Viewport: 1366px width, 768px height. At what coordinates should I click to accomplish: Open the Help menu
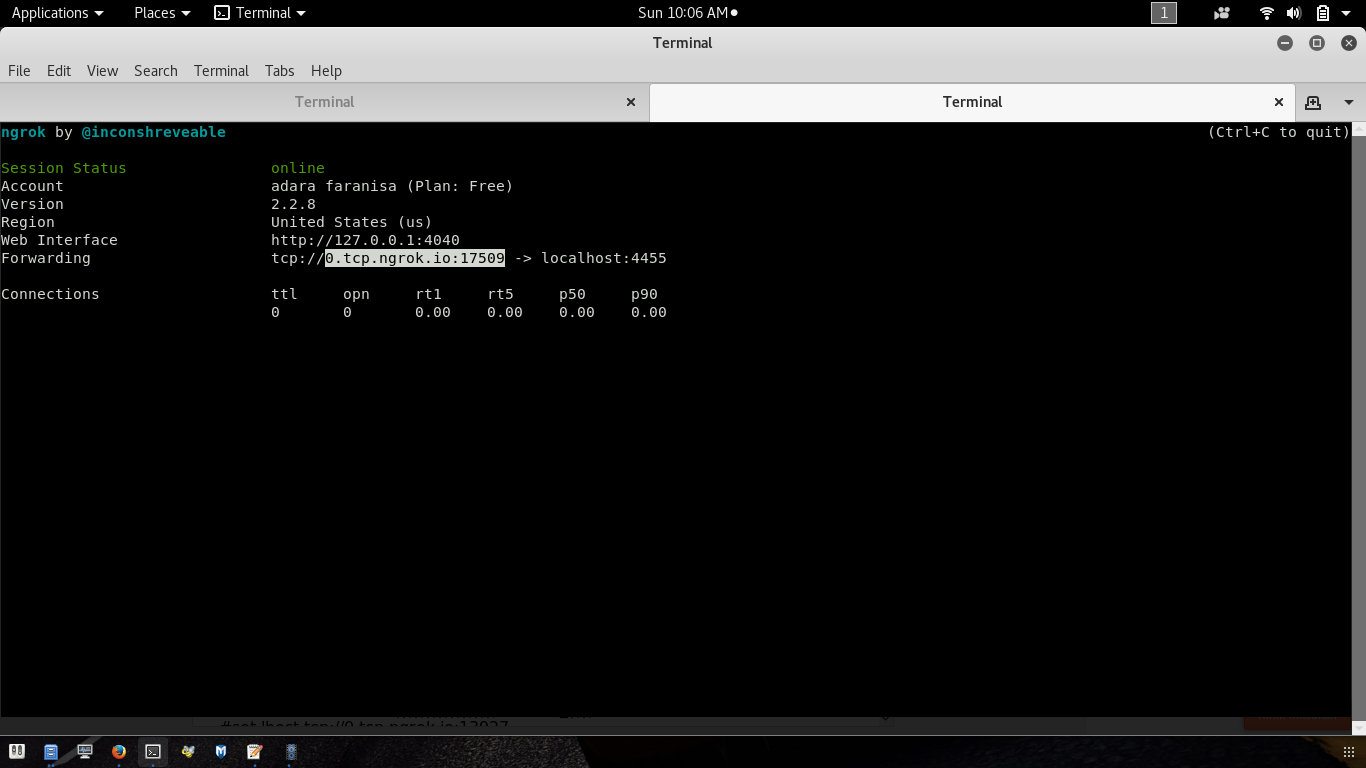tap(326, 70)
